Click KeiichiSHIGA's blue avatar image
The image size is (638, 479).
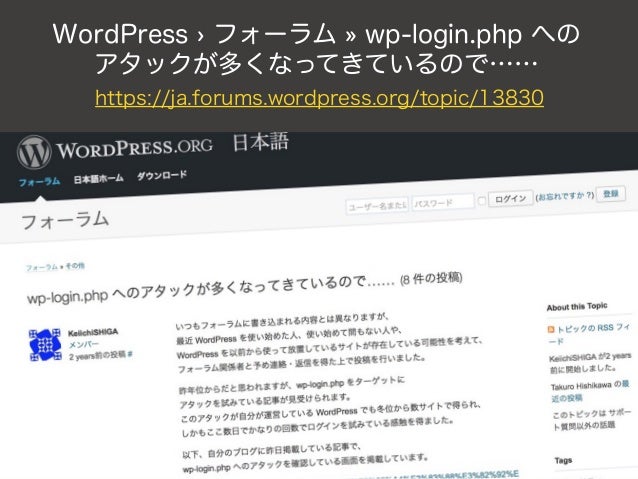[x=46, y=345]
